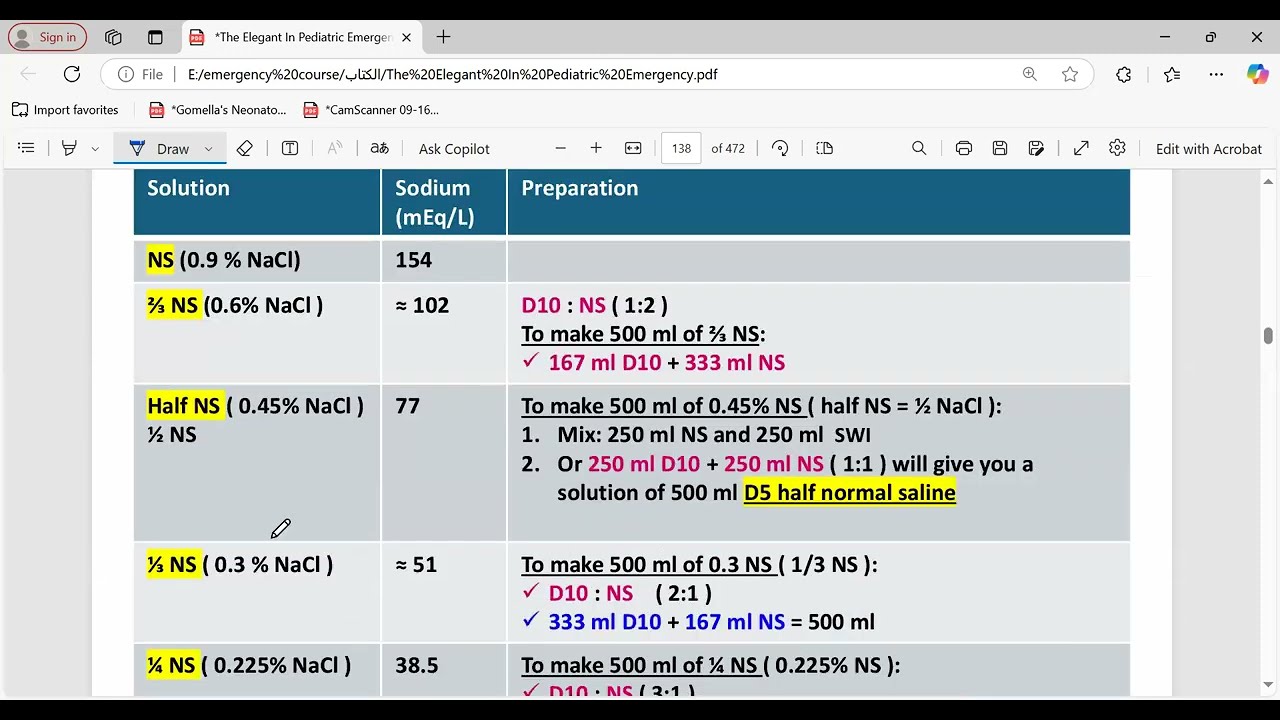Enter full screen mode
This screenshot has height=720, width=1280.
pyautogui.click(x=1081, y=148)
